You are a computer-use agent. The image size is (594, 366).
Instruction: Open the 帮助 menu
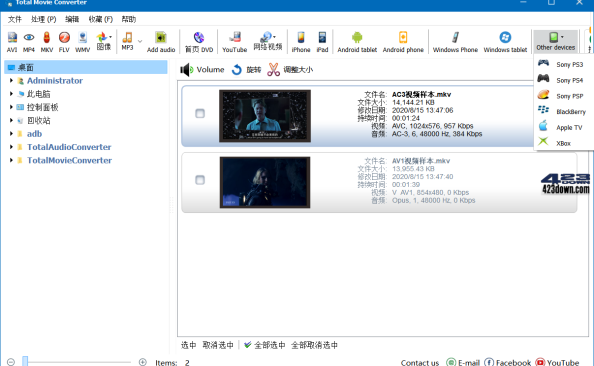click(128, 19)
